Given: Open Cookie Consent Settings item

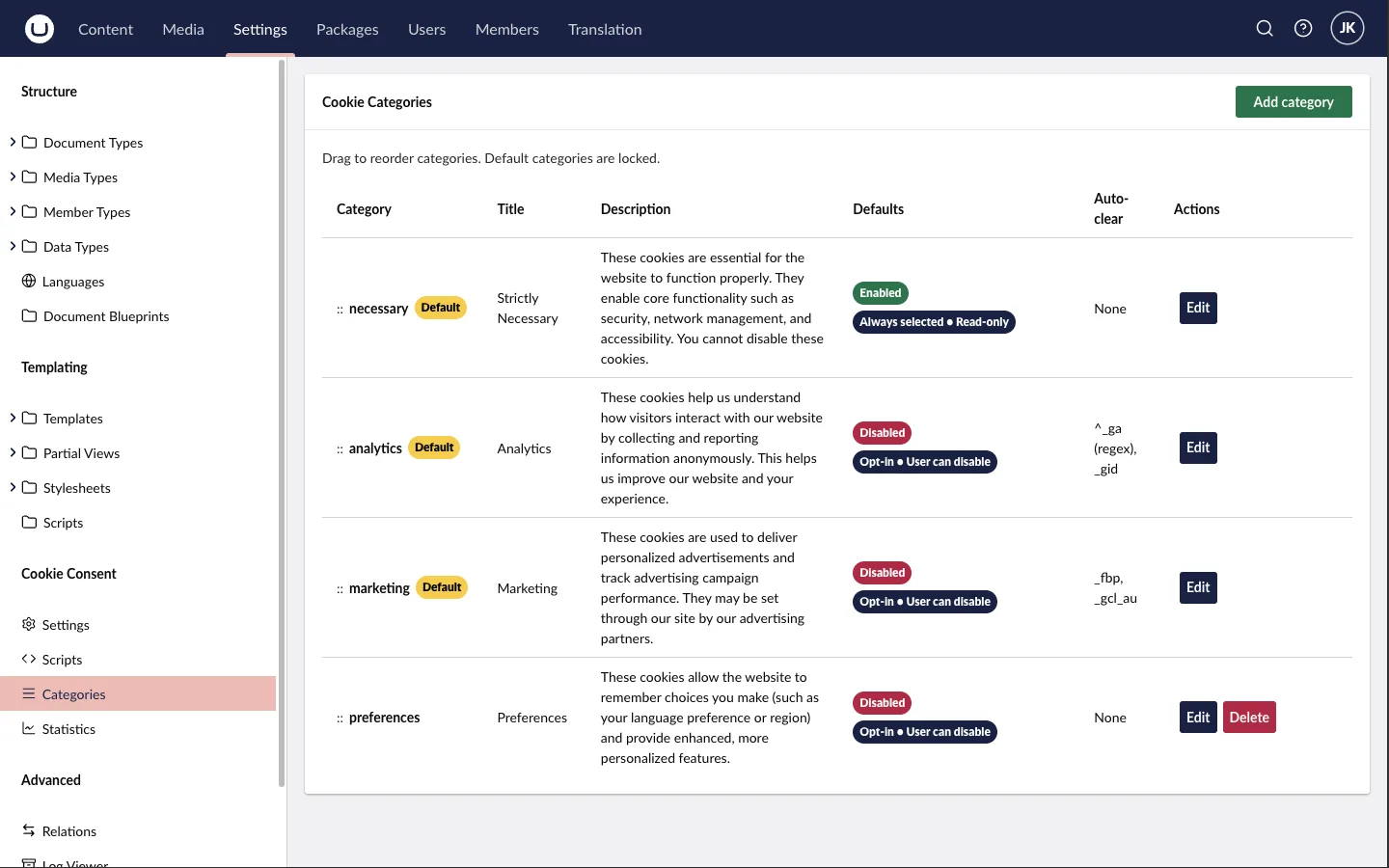Looking at the screenshot, I should point(138,625).
